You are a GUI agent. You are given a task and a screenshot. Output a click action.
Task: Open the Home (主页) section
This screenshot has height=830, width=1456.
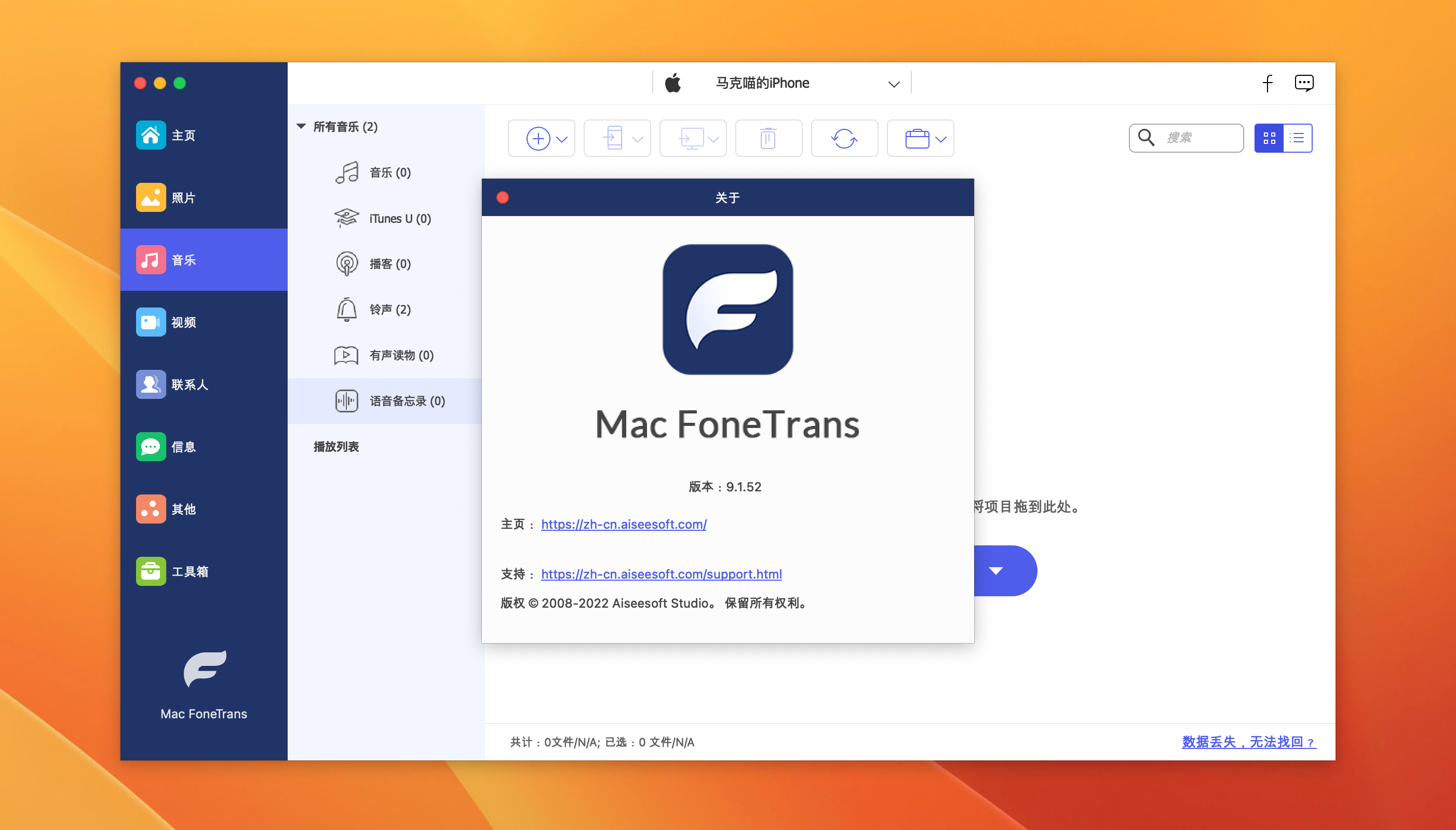click(x=204, y=135)
